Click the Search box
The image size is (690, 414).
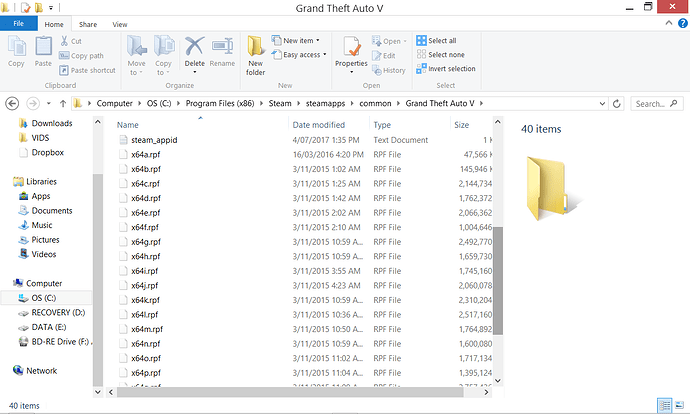point(657,104)
